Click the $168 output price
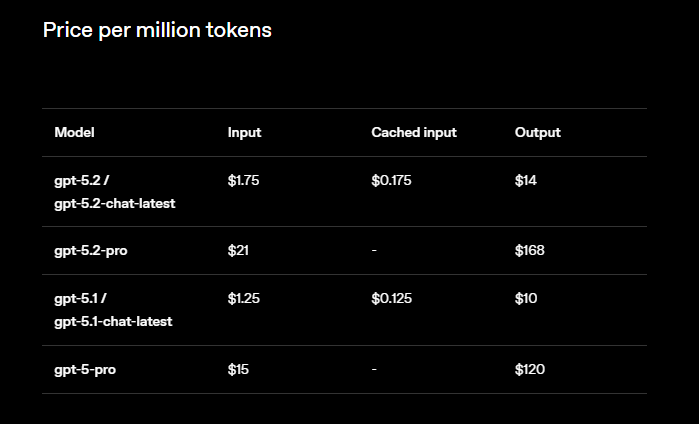The width and height of the screenshot is (699, 424). (530, 250)
